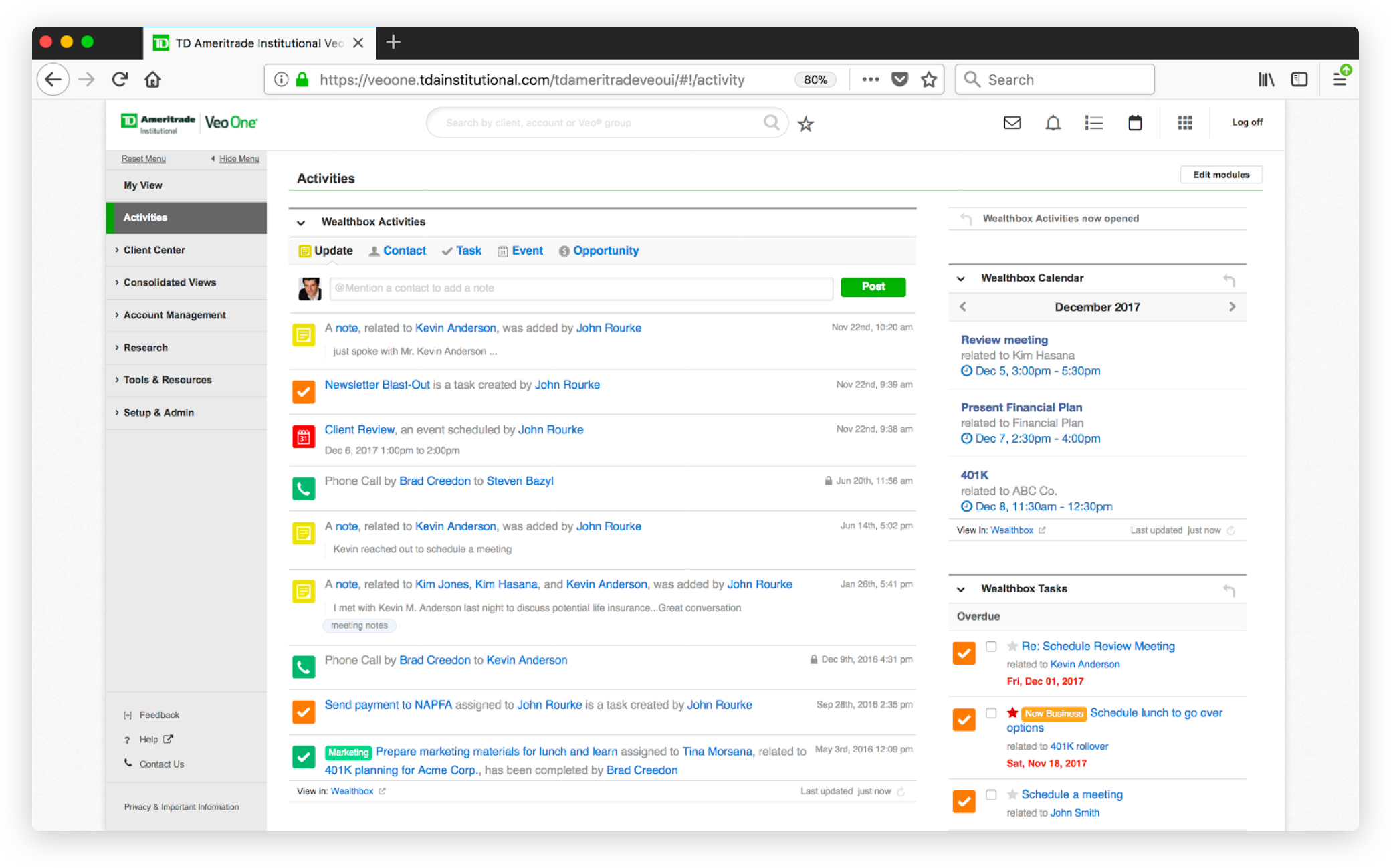Image resolution: width=1391 pixels, height=868 pixels.
Task: Open the task list icon in header
Action: tap(1093, 122)
